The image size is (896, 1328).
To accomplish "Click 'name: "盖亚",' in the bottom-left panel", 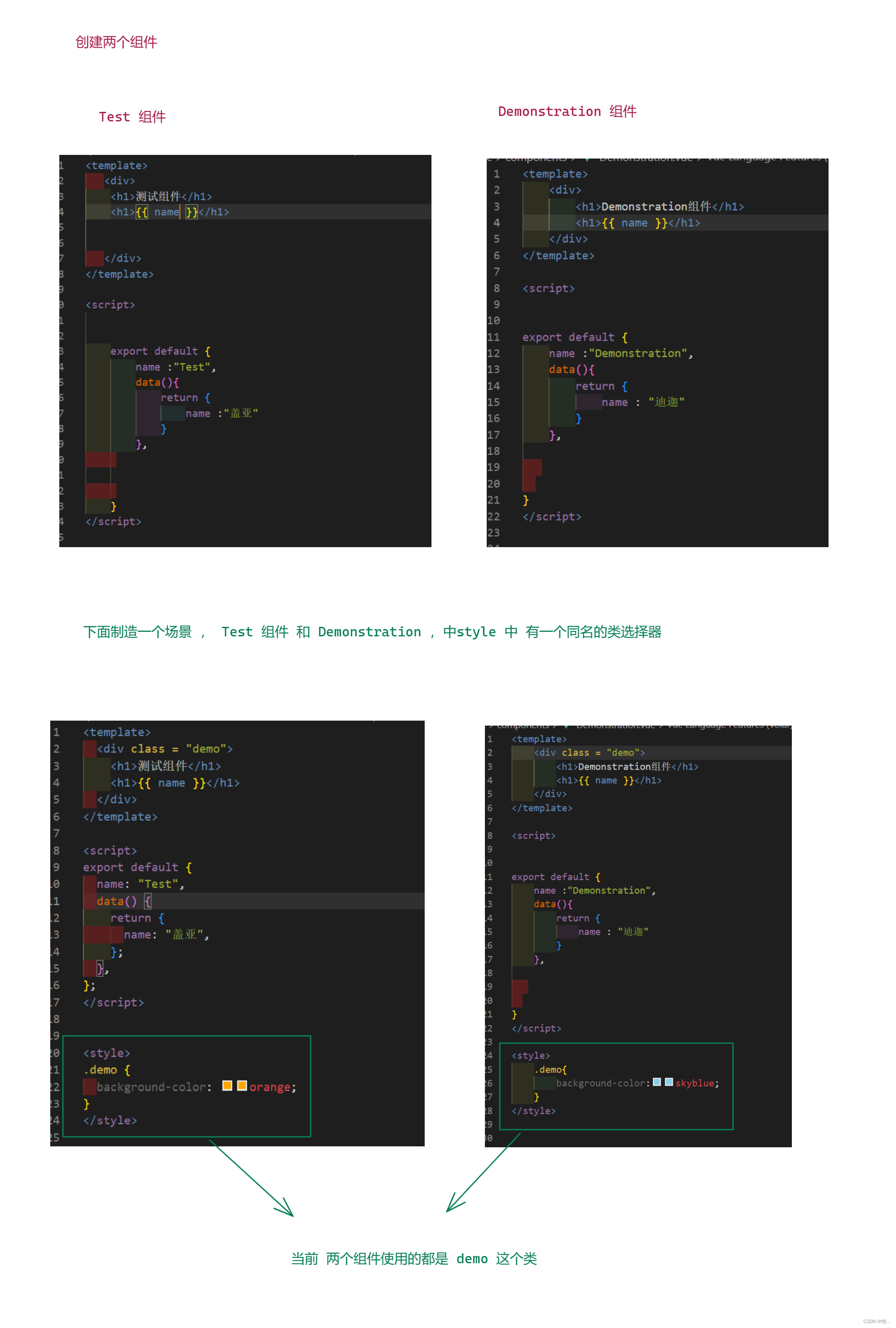I will coord(166,934).
